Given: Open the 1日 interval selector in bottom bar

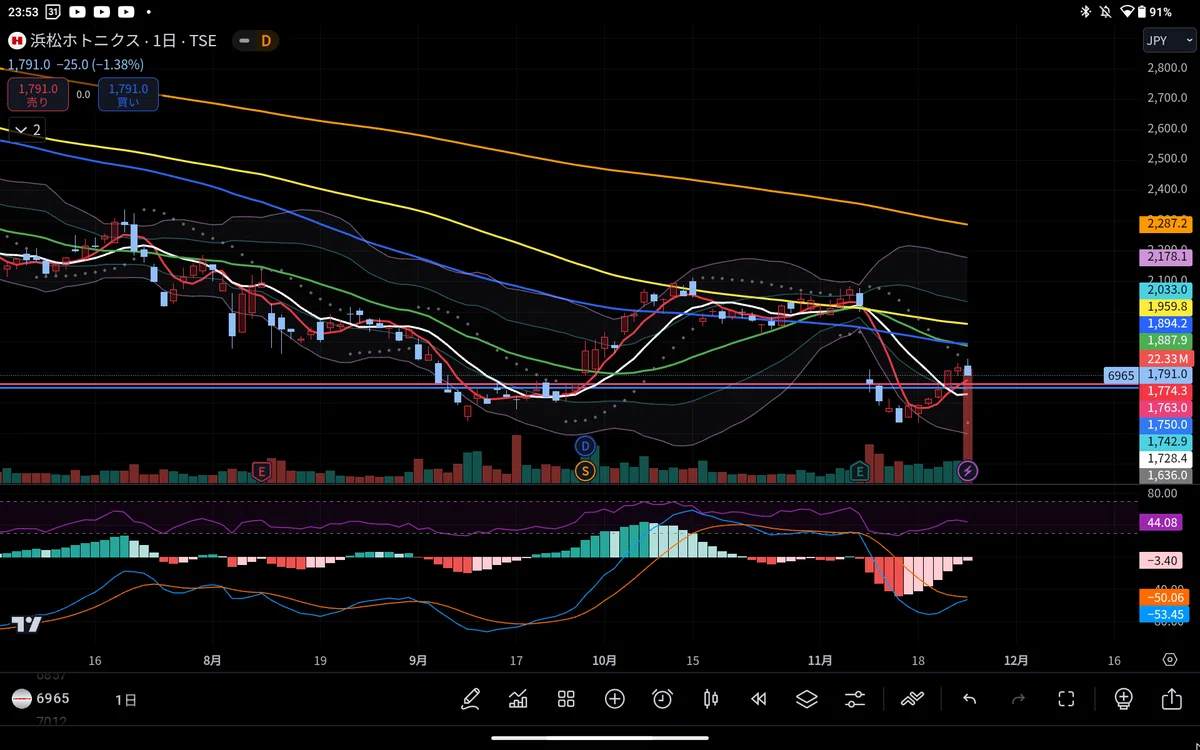Looking at the screenshot, I should pos(125,699).
